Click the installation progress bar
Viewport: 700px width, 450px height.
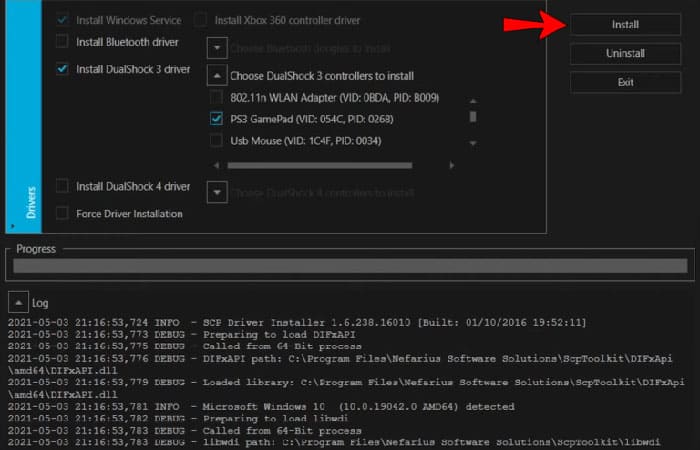point(350,266)
